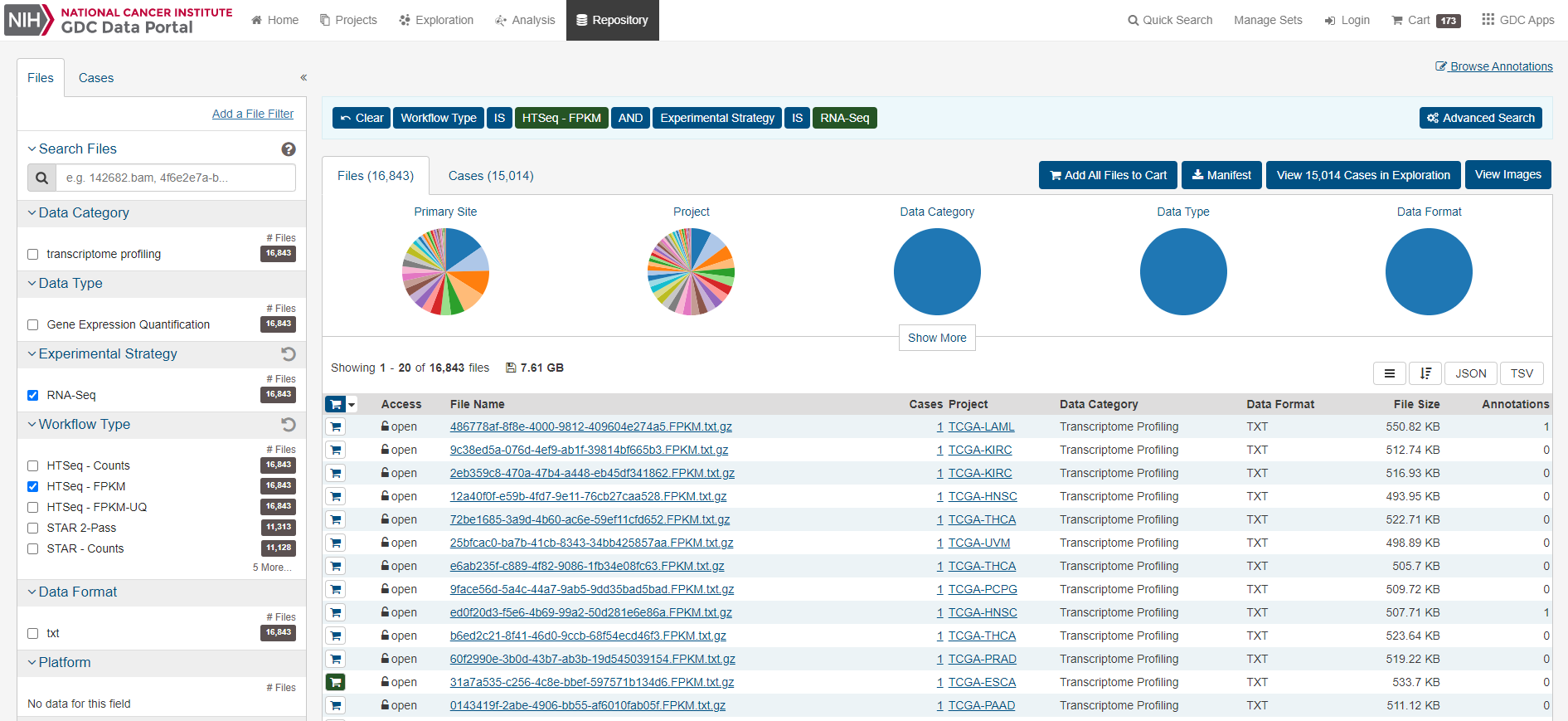Check the STAR - Counts checkbox
Screen dimensions: 1568x721
point(33,549)
